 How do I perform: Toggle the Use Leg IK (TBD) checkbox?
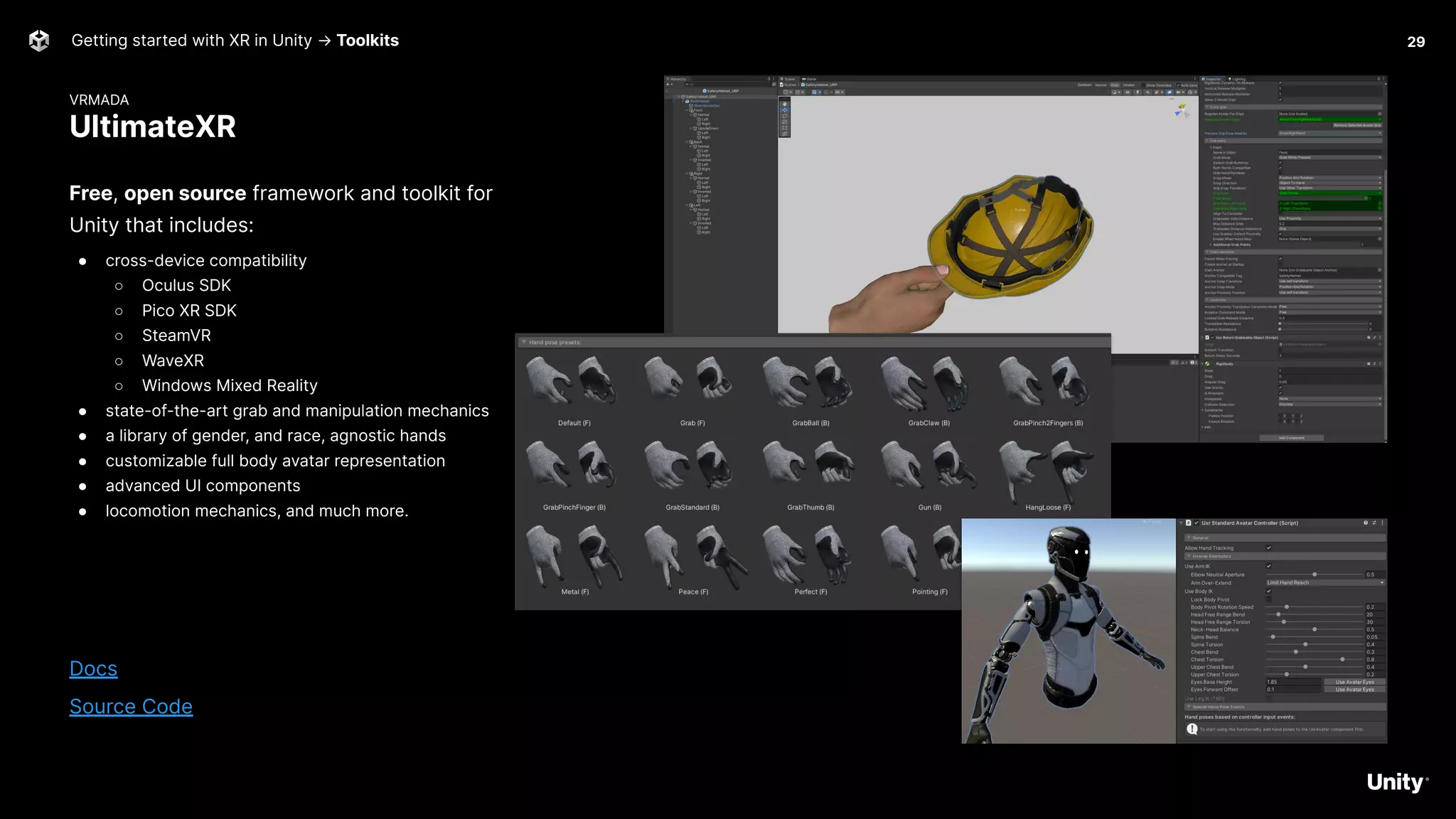(x=1269, y=699)
